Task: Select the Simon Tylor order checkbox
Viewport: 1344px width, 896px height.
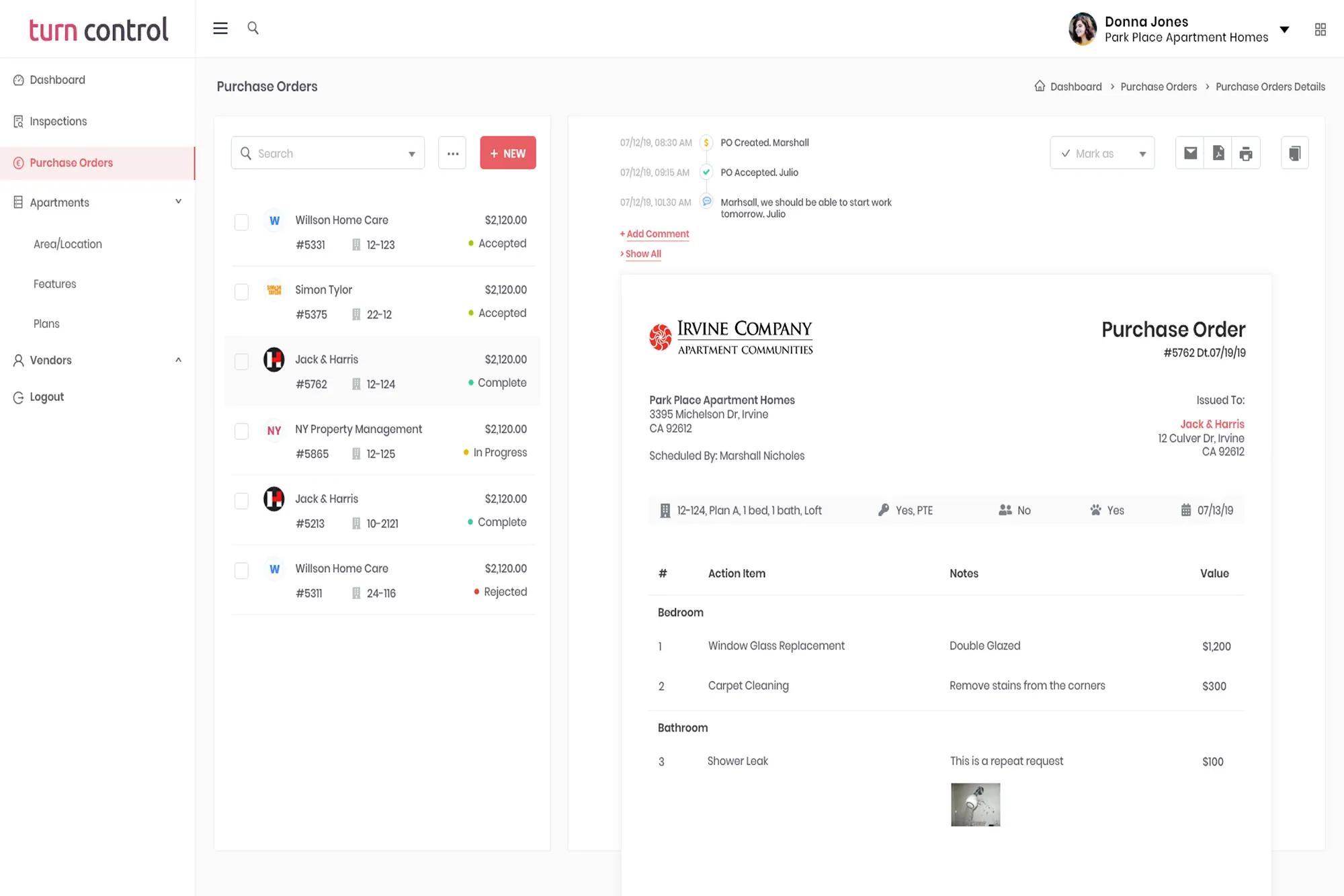Action: coord(241,292)
